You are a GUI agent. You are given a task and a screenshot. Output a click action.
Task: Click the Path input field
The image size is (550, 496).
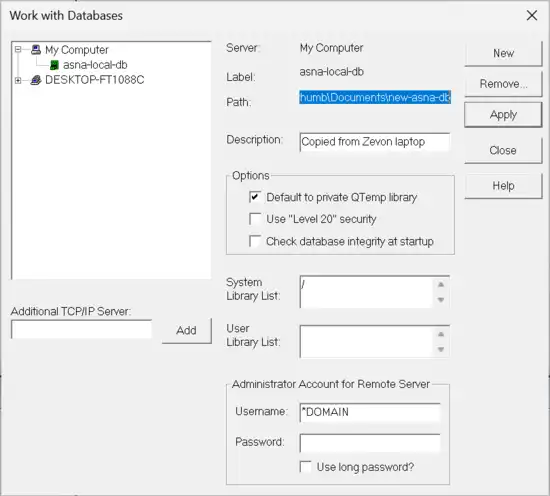tap(375, 98)
